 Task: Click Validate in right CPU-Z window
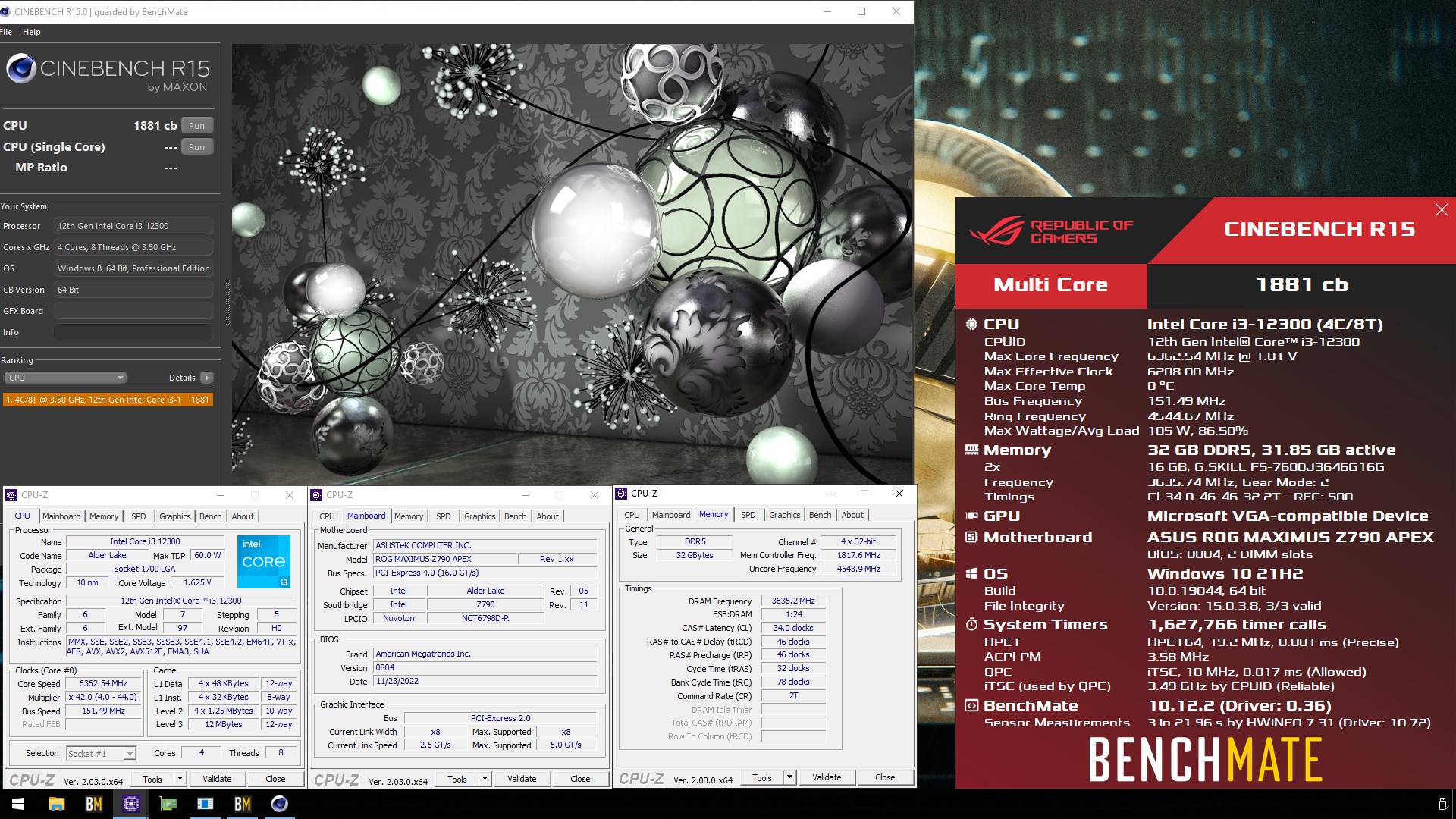click(827, 777)
